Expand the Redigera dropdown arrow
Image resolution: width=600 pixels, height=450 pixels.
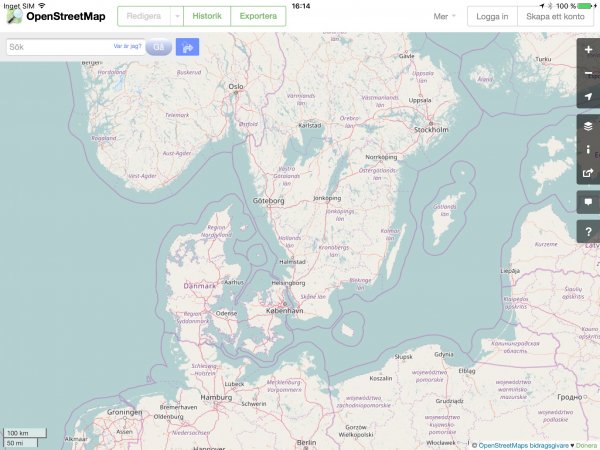[177, 17]
